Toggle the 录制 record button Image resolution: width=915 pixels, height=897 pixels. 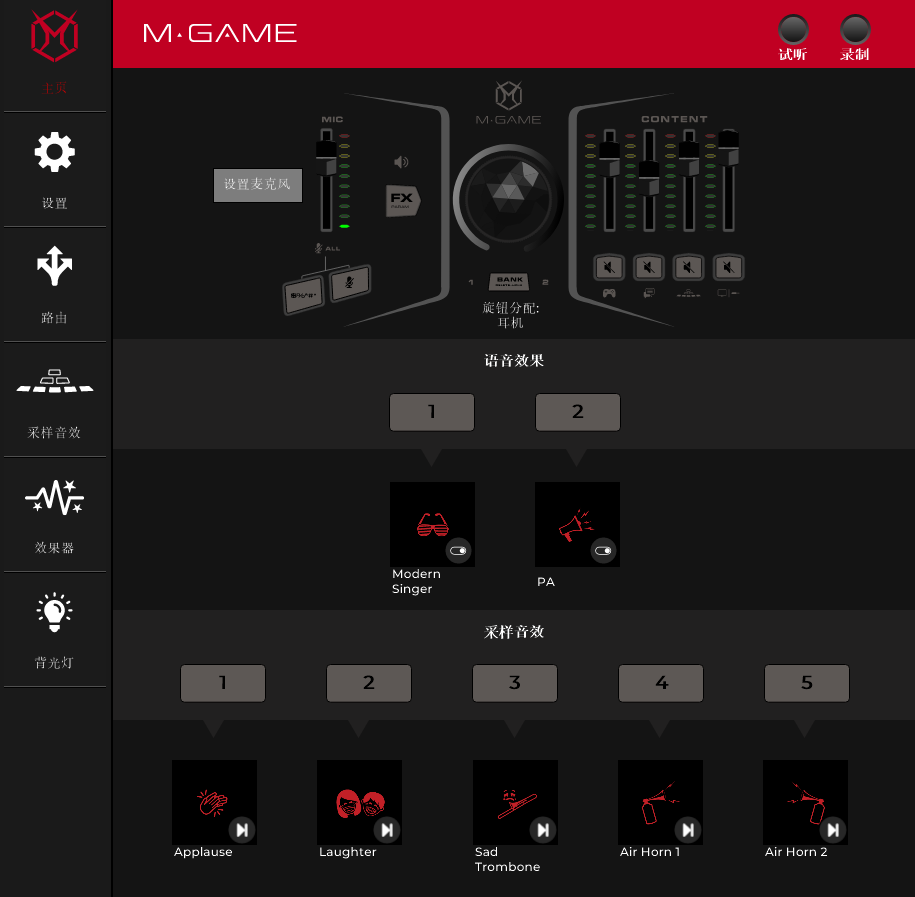click(x=855, y=29)
